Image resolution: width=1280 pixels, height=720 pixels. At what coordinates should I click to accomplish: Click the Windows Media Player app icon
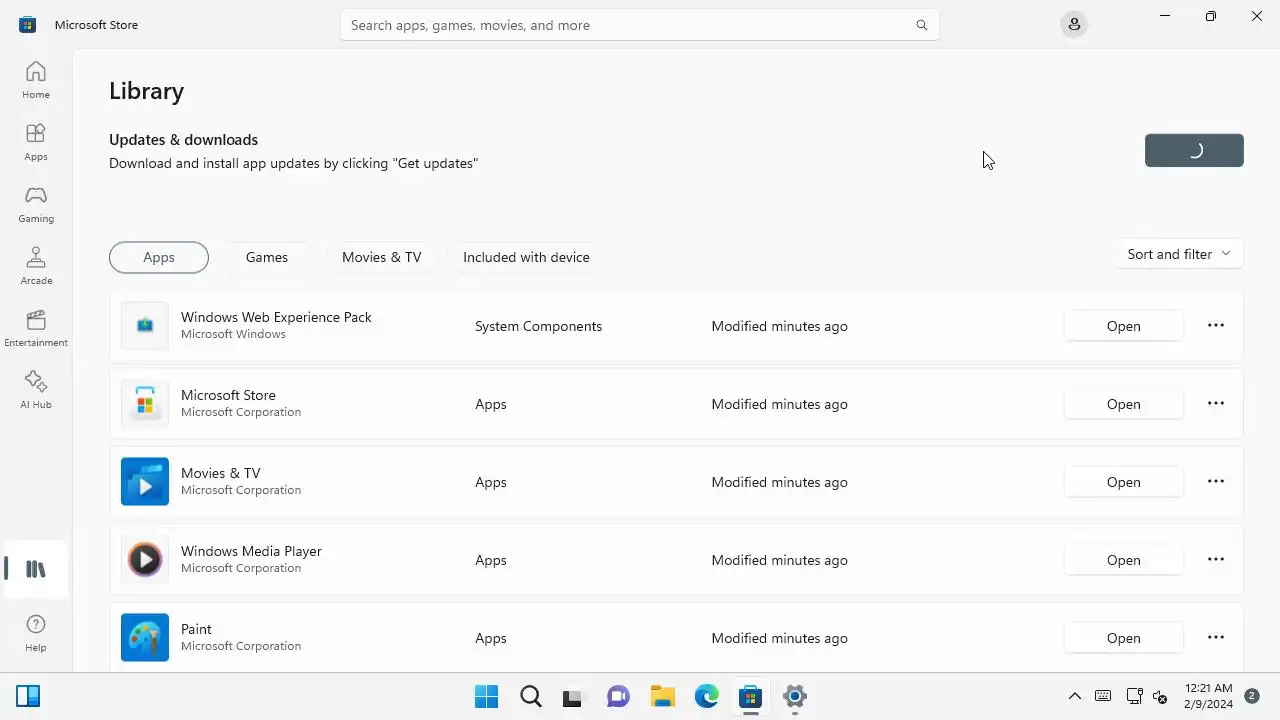pos(145,560)
